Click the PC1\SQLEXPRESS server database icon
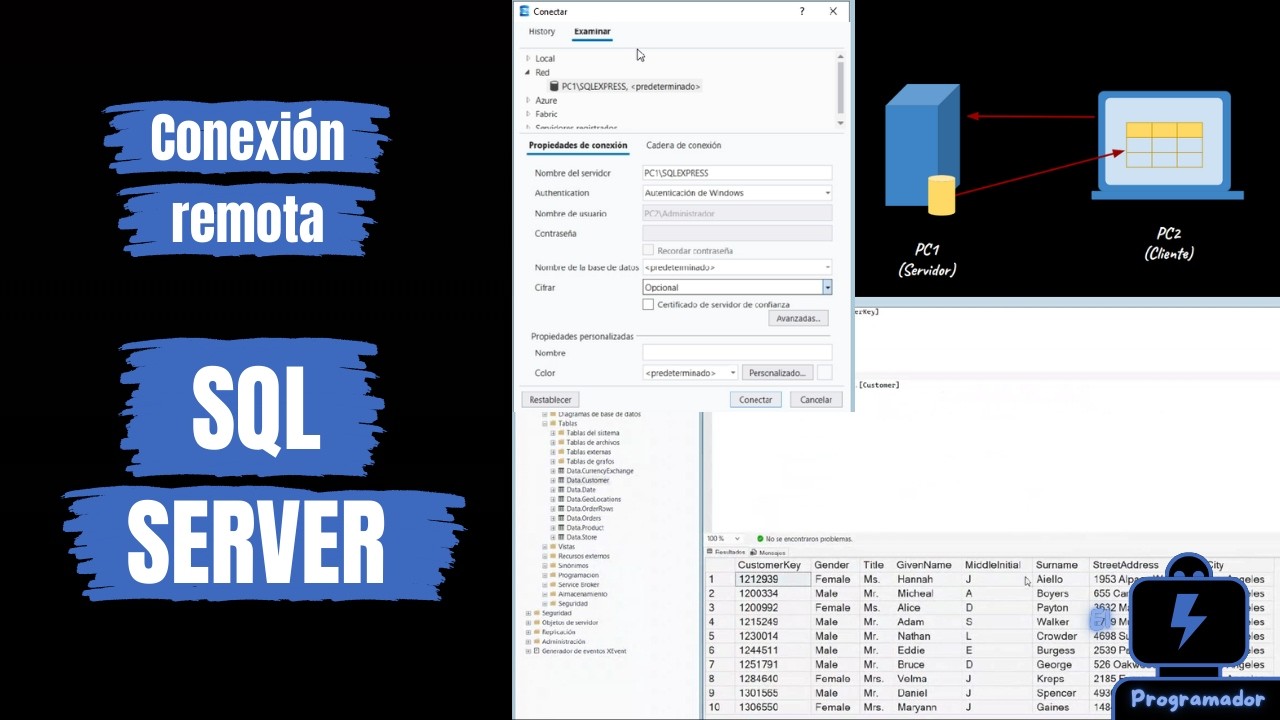 pos(554,87)
